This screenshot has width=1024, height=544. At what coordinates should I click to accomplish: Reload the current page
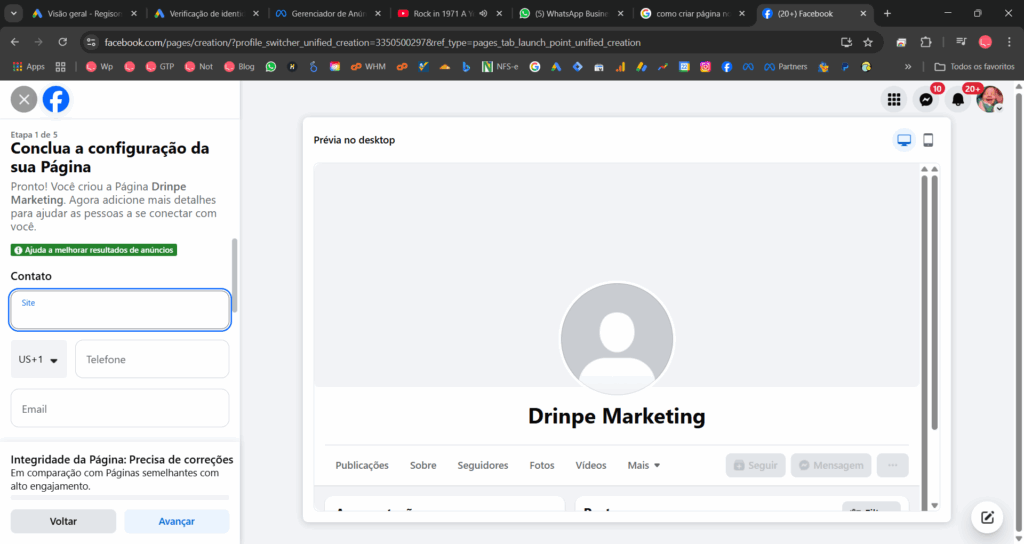63,42
